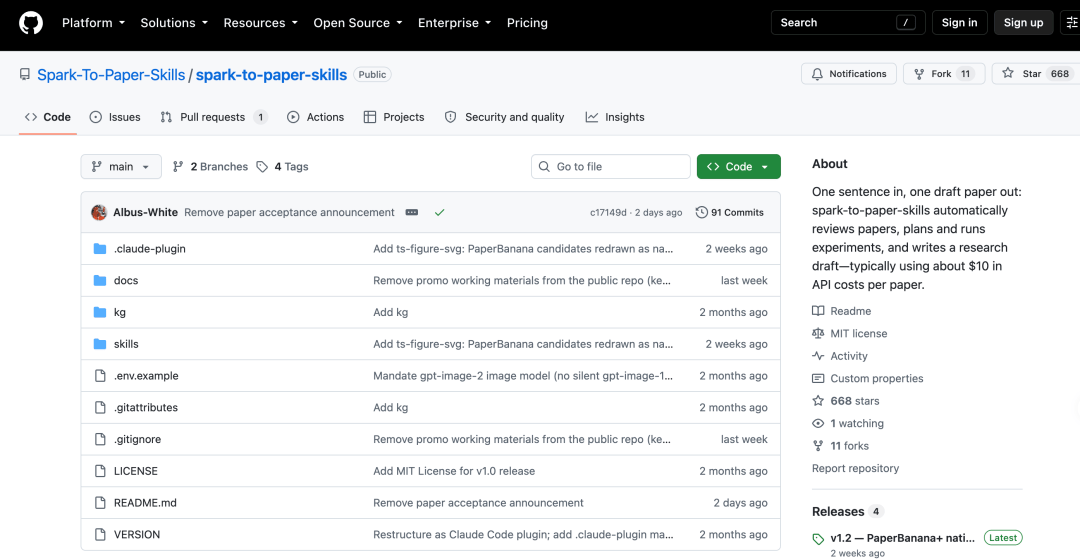Open the spark-to-paper-skills repository link
1080x560 pixels.
pos(271,74)
